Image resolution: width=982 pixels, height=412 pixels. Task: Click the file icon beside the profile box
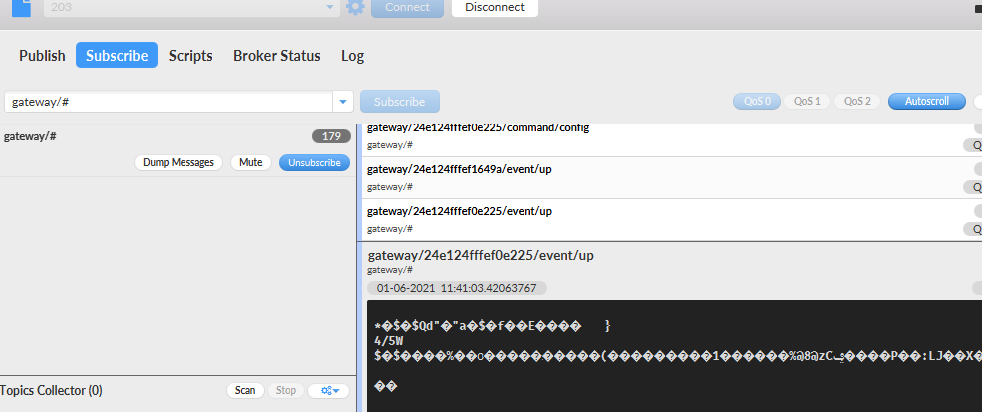tap(20, 7)
